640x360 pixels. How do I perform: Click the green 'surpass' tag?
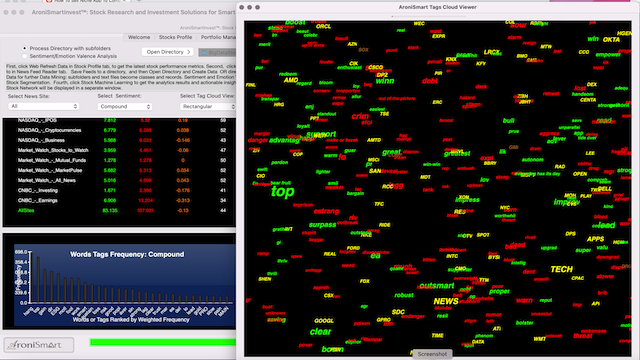point(322,225)
